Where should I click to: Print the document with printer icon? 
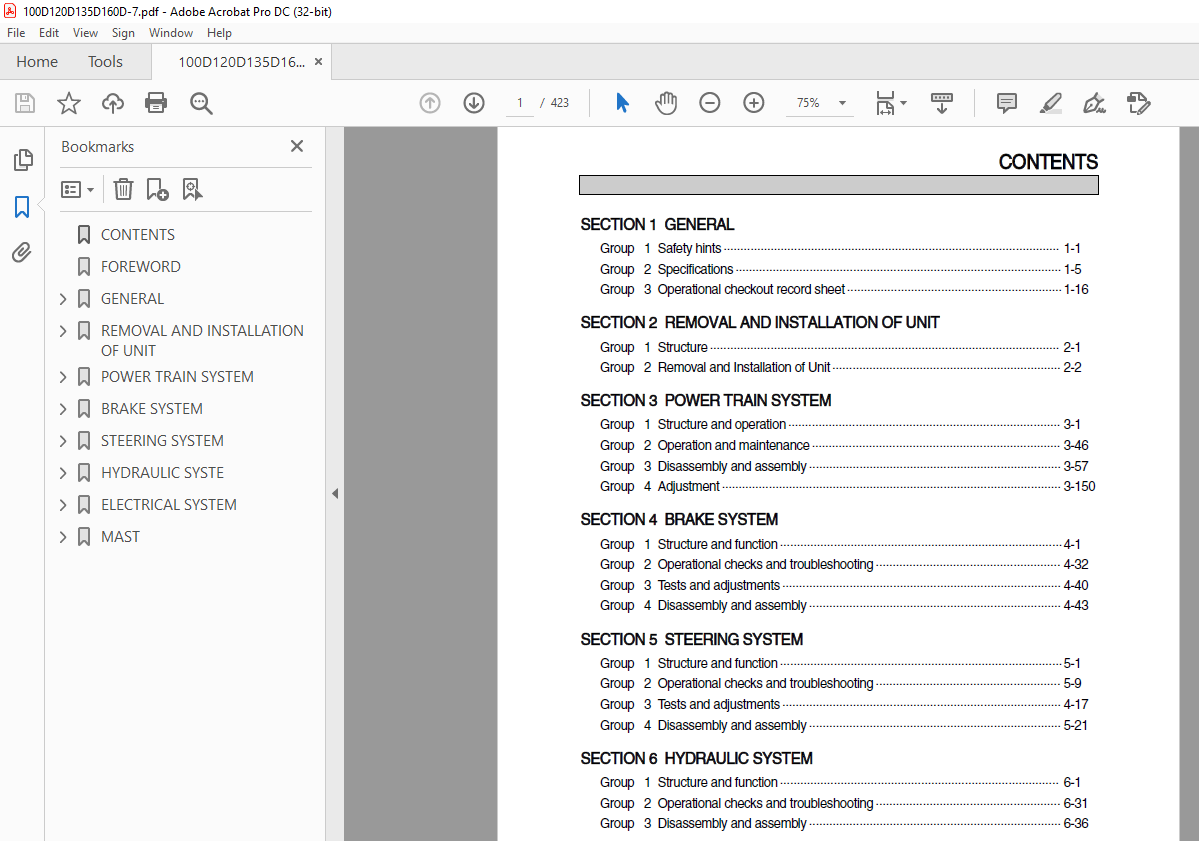(156, 102)
